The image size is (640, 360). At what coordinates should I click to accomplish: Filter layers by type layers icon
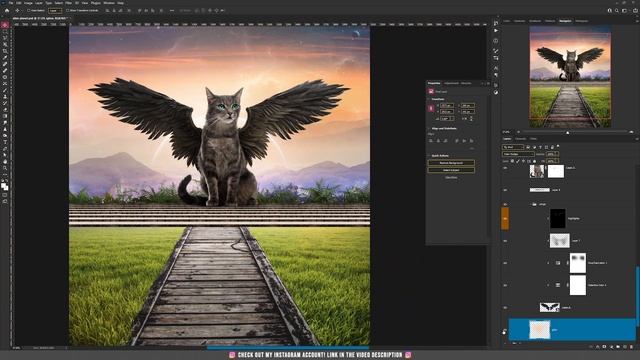tap(540, 147)
